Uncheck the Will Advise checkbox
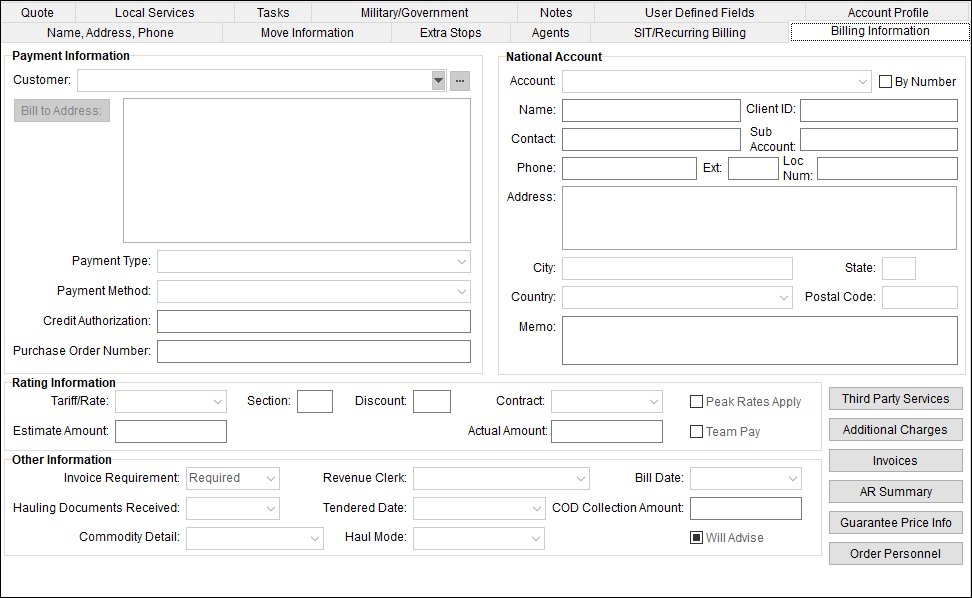 (696, 537)
